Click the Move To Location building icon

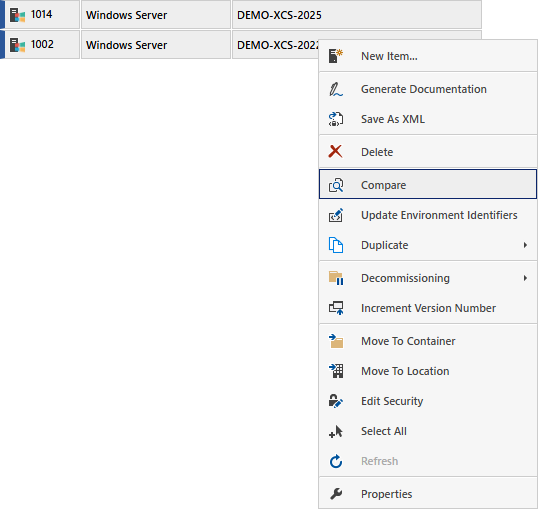pyautogui.click(x=336, y=371)
